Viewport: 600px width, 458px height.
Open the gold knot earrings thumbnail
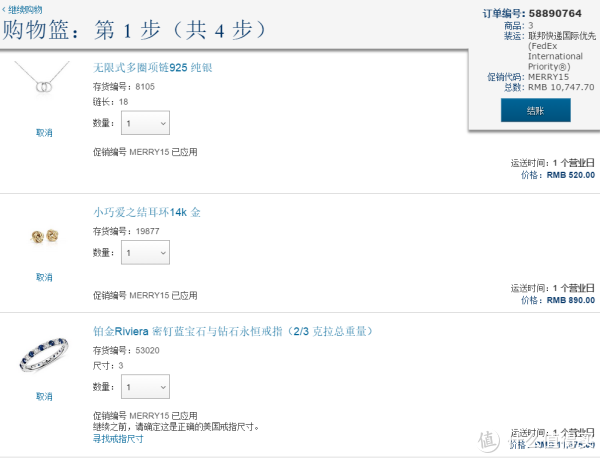pyautogui.click(x=44, y=236)
